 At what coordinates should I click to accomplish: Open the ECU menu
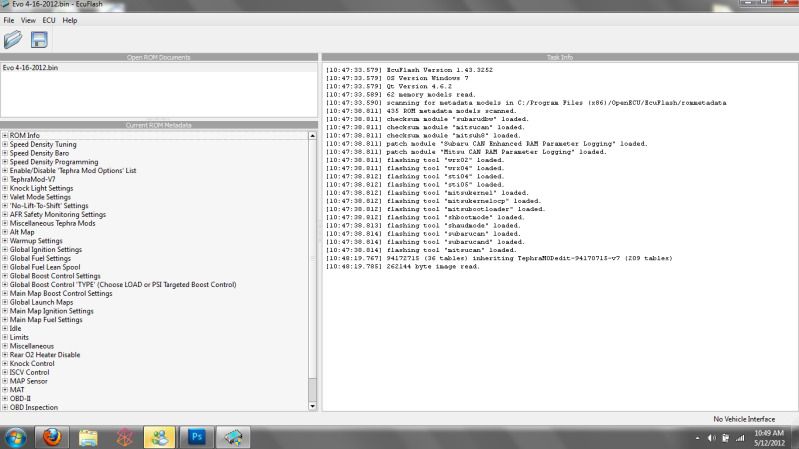pos(49,20)
